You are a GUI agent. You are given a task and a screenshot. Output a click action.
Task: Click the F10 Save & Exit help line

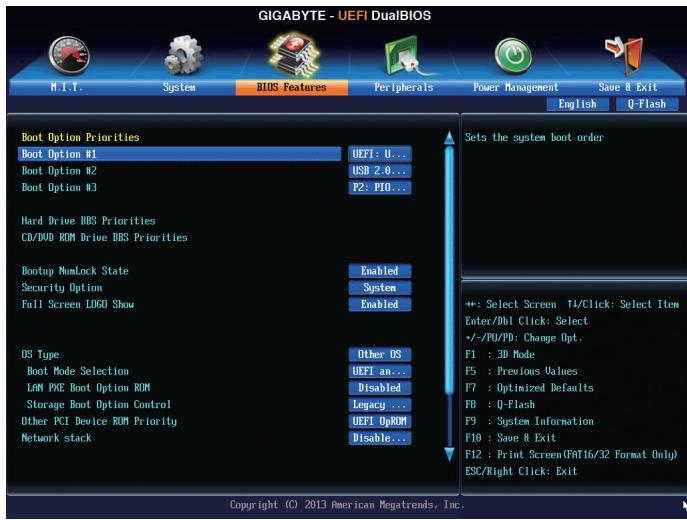(511, 438)
